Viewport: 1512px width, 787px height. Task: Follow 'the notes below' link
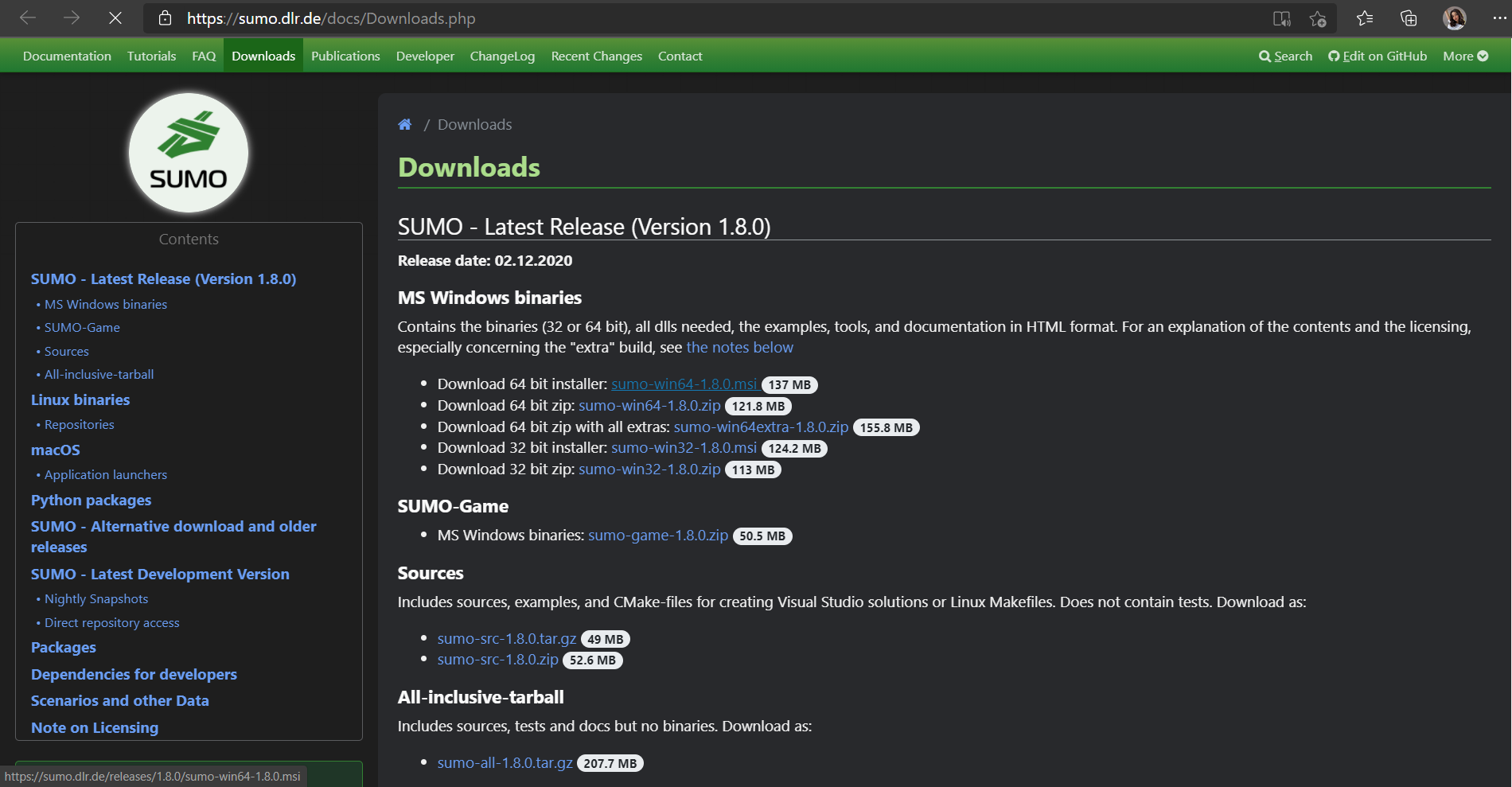point(739,348)
